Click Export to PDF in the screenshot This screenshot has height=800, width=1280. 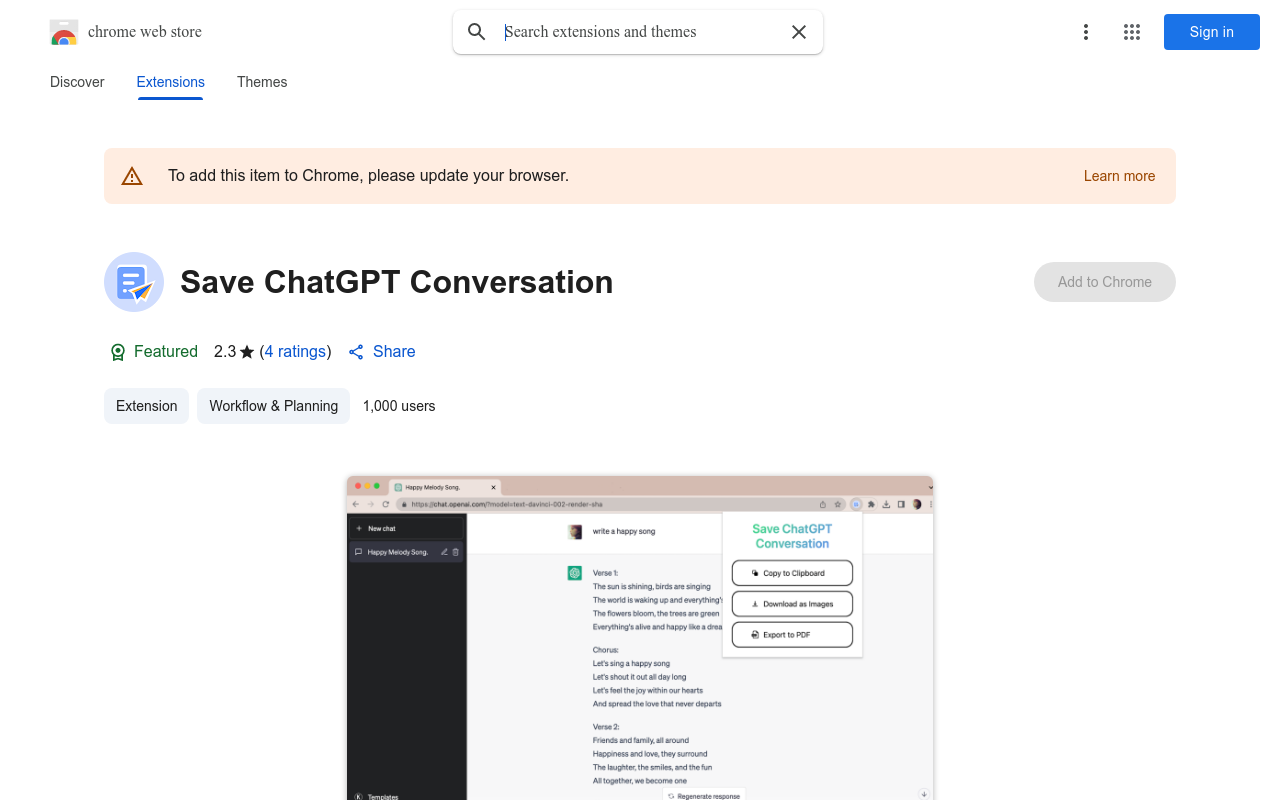(x=792, y=635)
